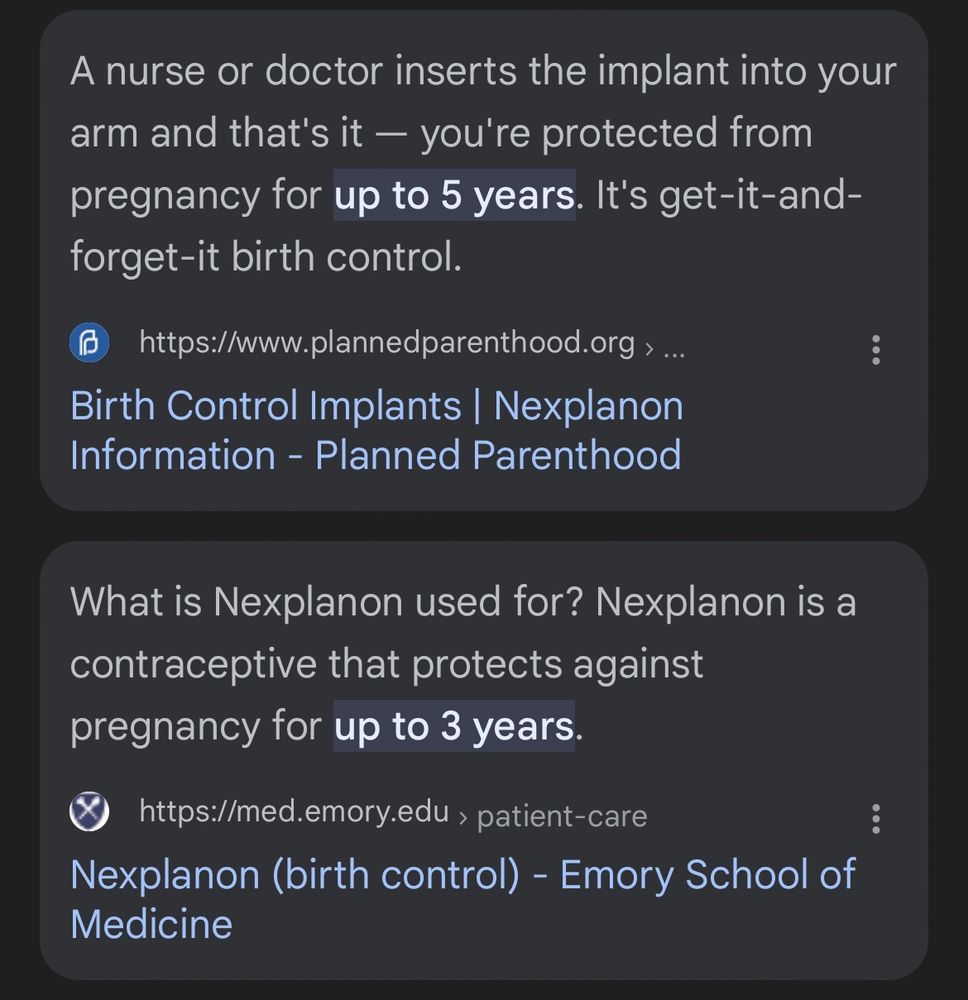The width and height of the screenshot is (968, 1000).
Task: Click the "Information - Planned Parenthood" title line
Action: pos(376,456)
